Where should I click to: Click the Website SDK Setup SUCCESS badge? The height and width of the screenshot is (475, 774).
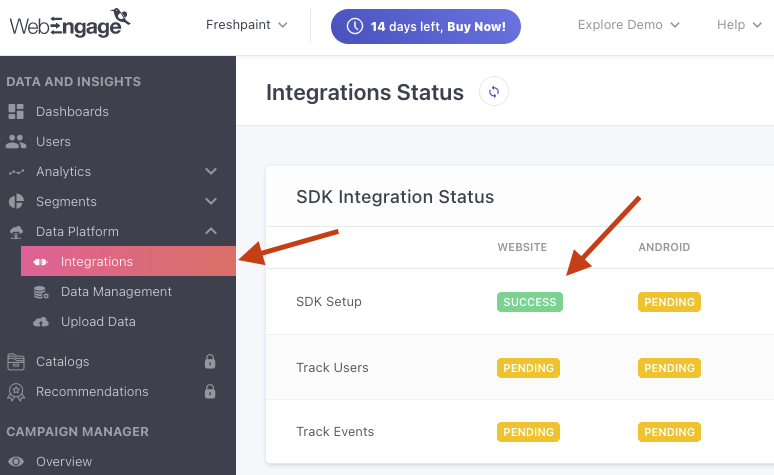click(529, 302)
